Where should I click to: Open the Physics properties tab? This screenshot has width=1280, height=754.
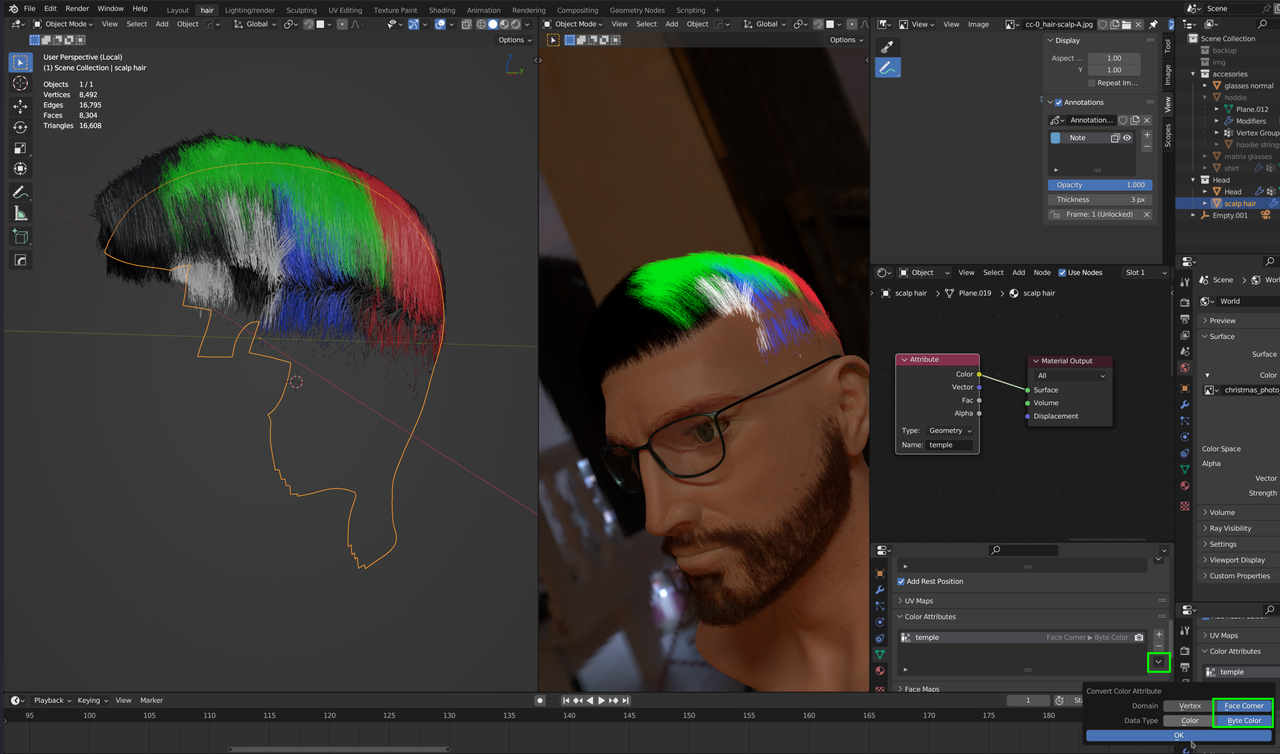coord(880,622)
